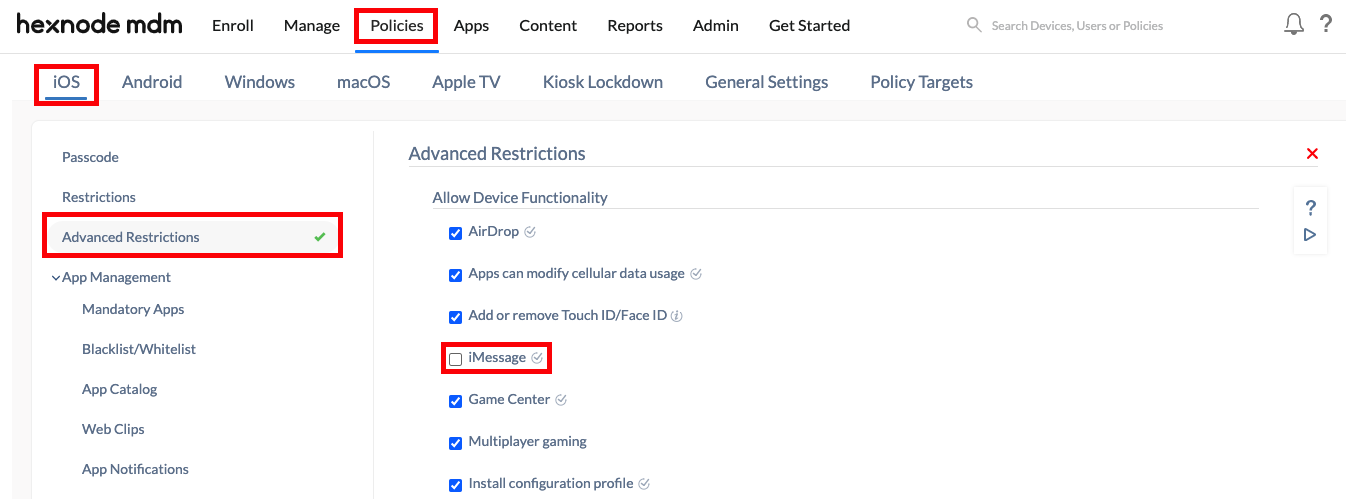Enable the iMessage checkbox
Image resolution: width=1346 pixels, height=499 pixels.
tap(455, 359)
